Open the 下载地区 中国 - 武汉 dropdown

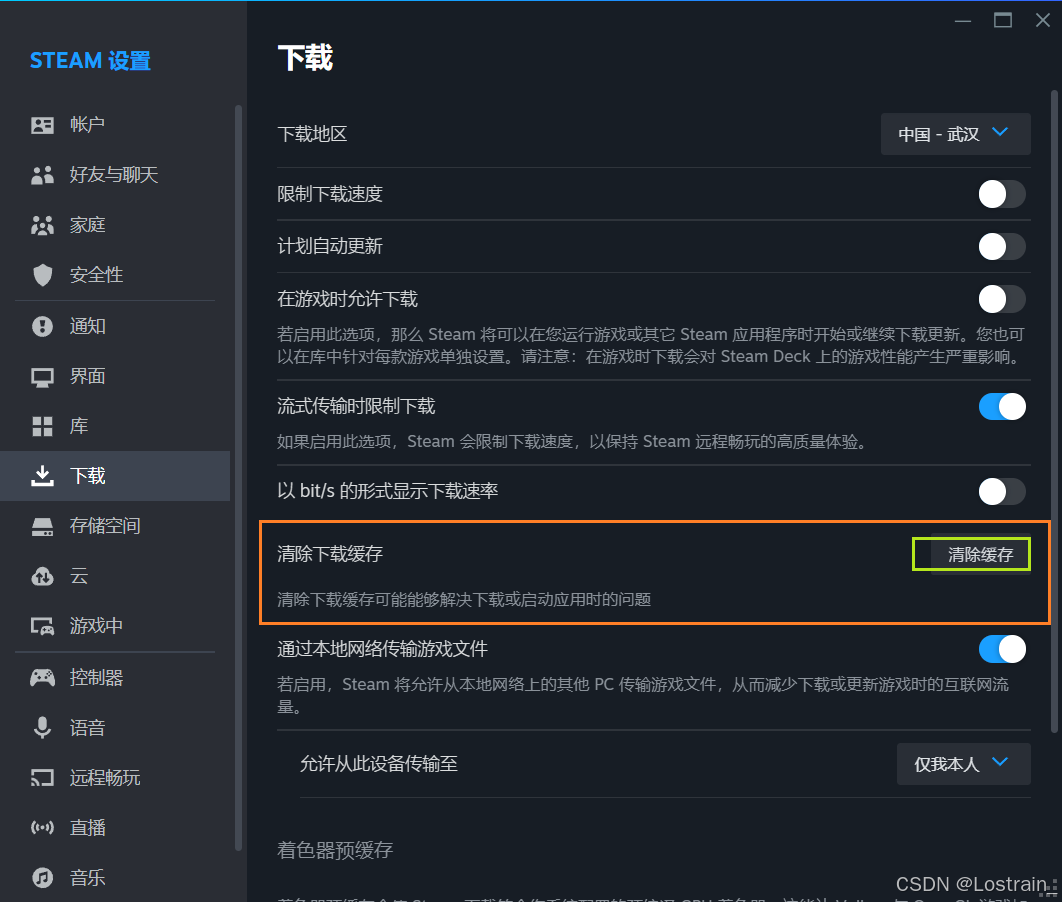coord(956,134)
